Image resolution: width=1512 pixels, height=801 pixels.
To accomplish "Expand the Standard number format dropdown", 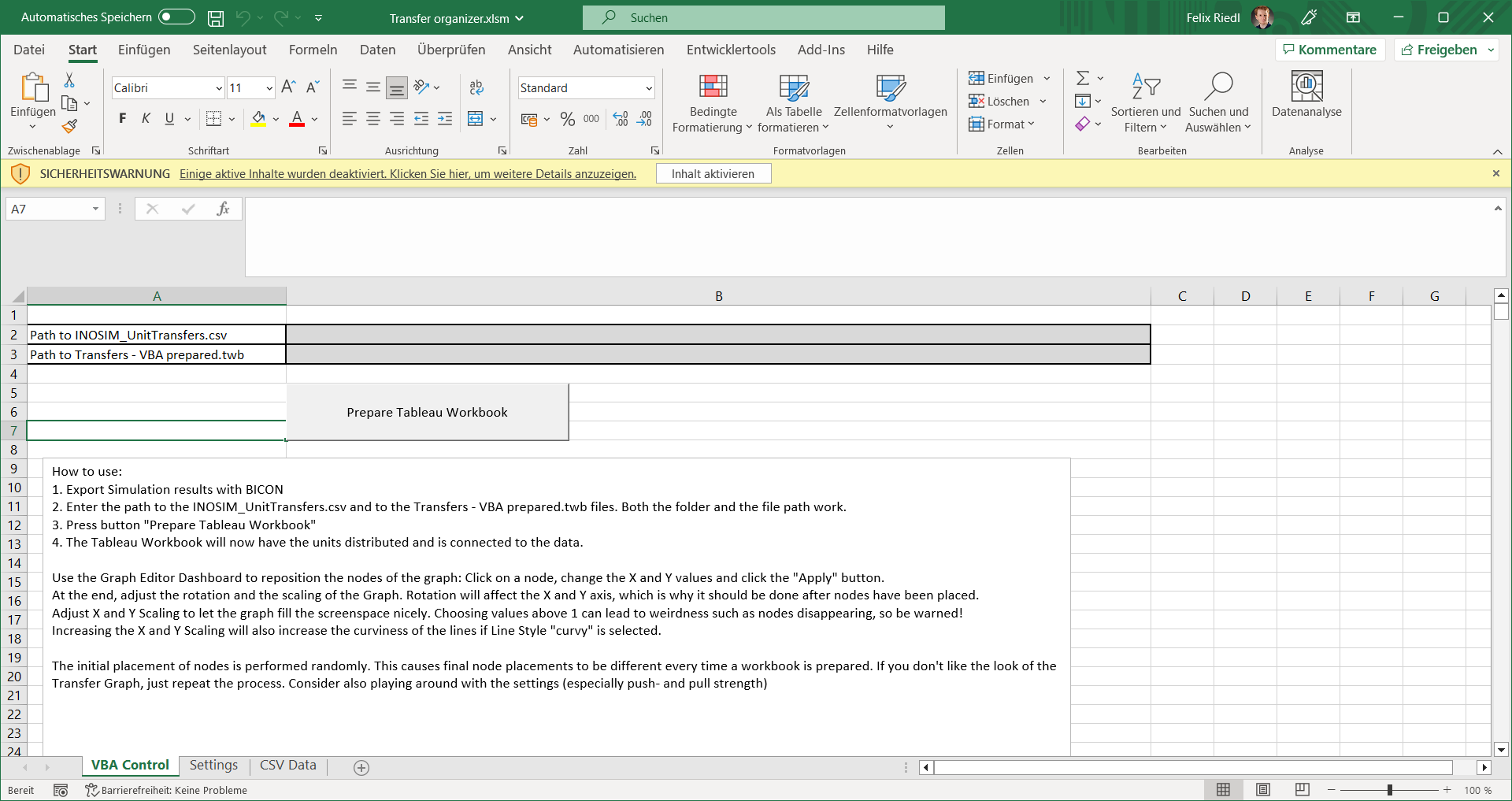I will tap(648, 88).
